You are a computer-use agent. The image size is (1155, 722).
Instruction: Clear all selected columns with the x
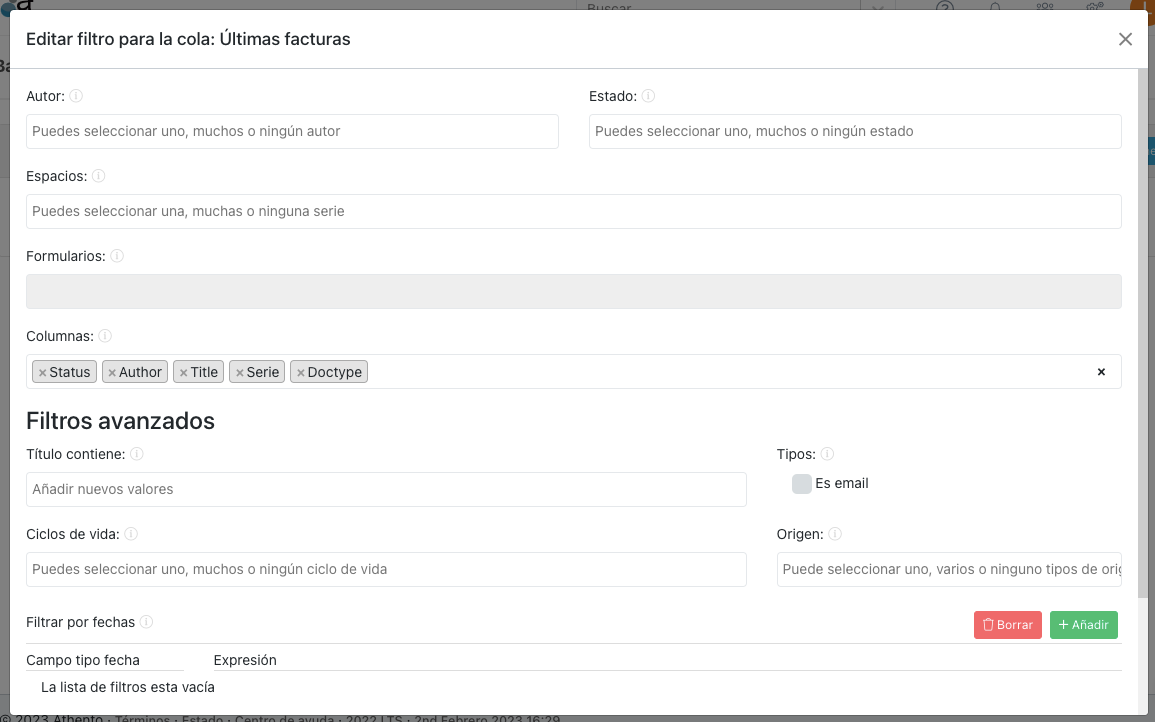1101,372
